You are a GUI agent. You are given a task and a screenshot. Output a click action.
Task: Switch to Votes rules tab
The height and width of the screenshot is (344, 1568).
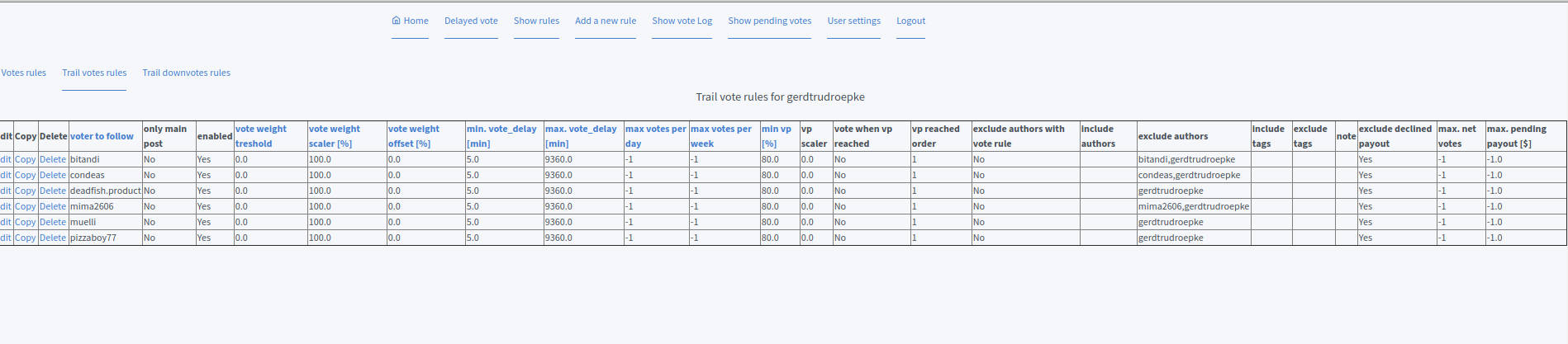tap(24, 73)
